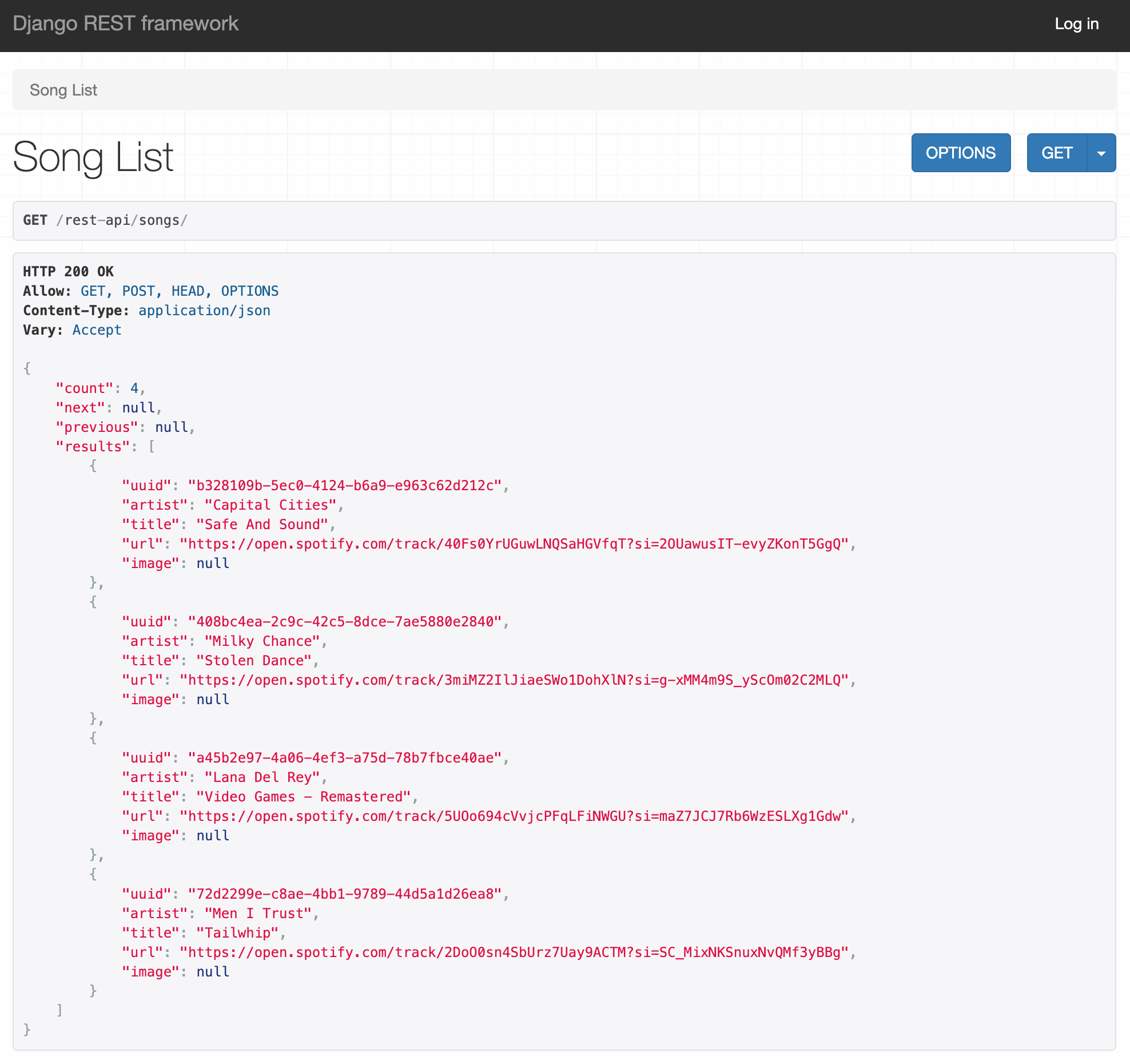Viewport: 1130px width, 1064px height.
Task: Click the HTTP 200 OK status line
Action: tap(68, 272)
